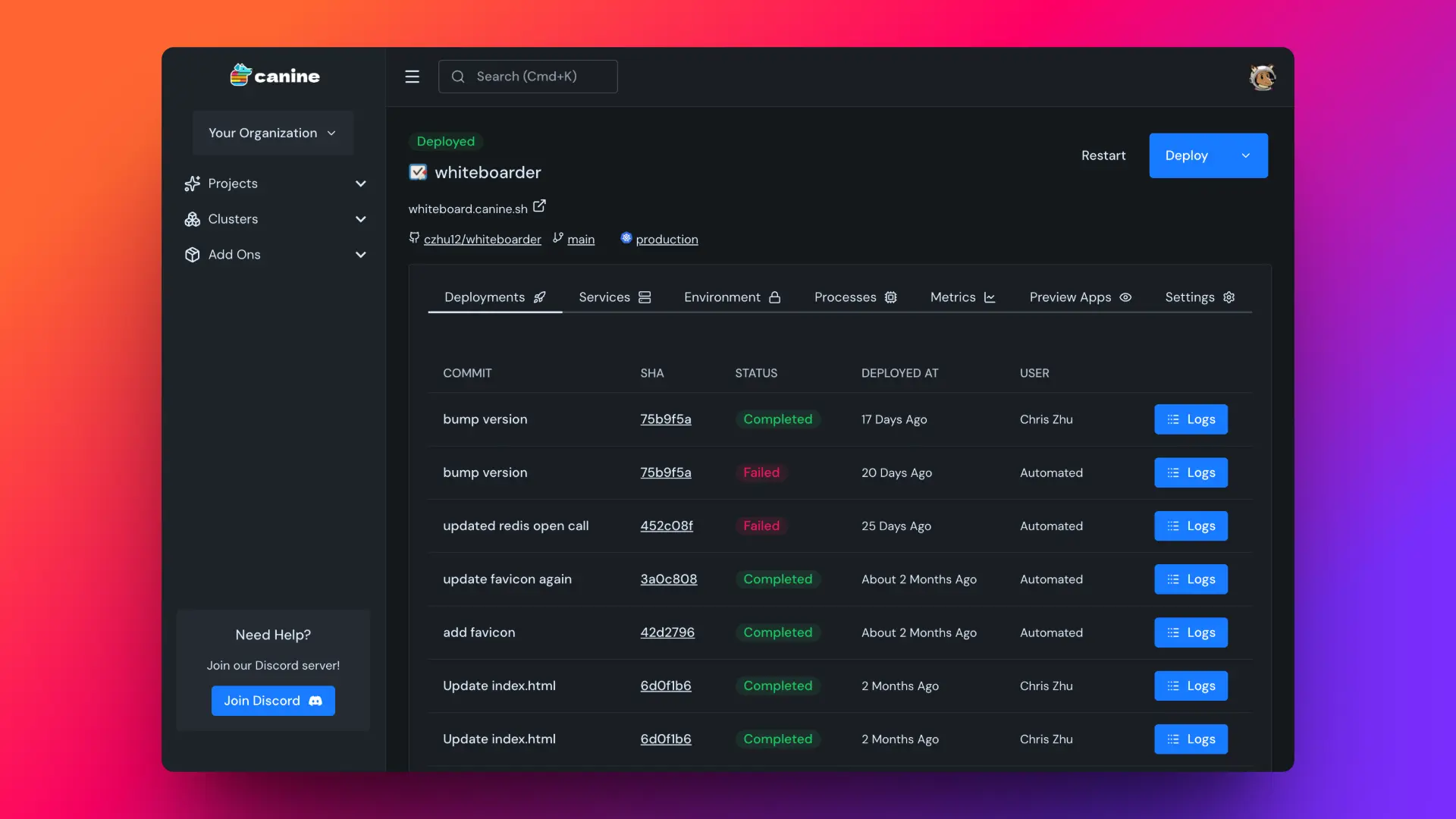1456x819 pixels.
Task: Click the Projects sidebar icon
Action: click(192, 184)
